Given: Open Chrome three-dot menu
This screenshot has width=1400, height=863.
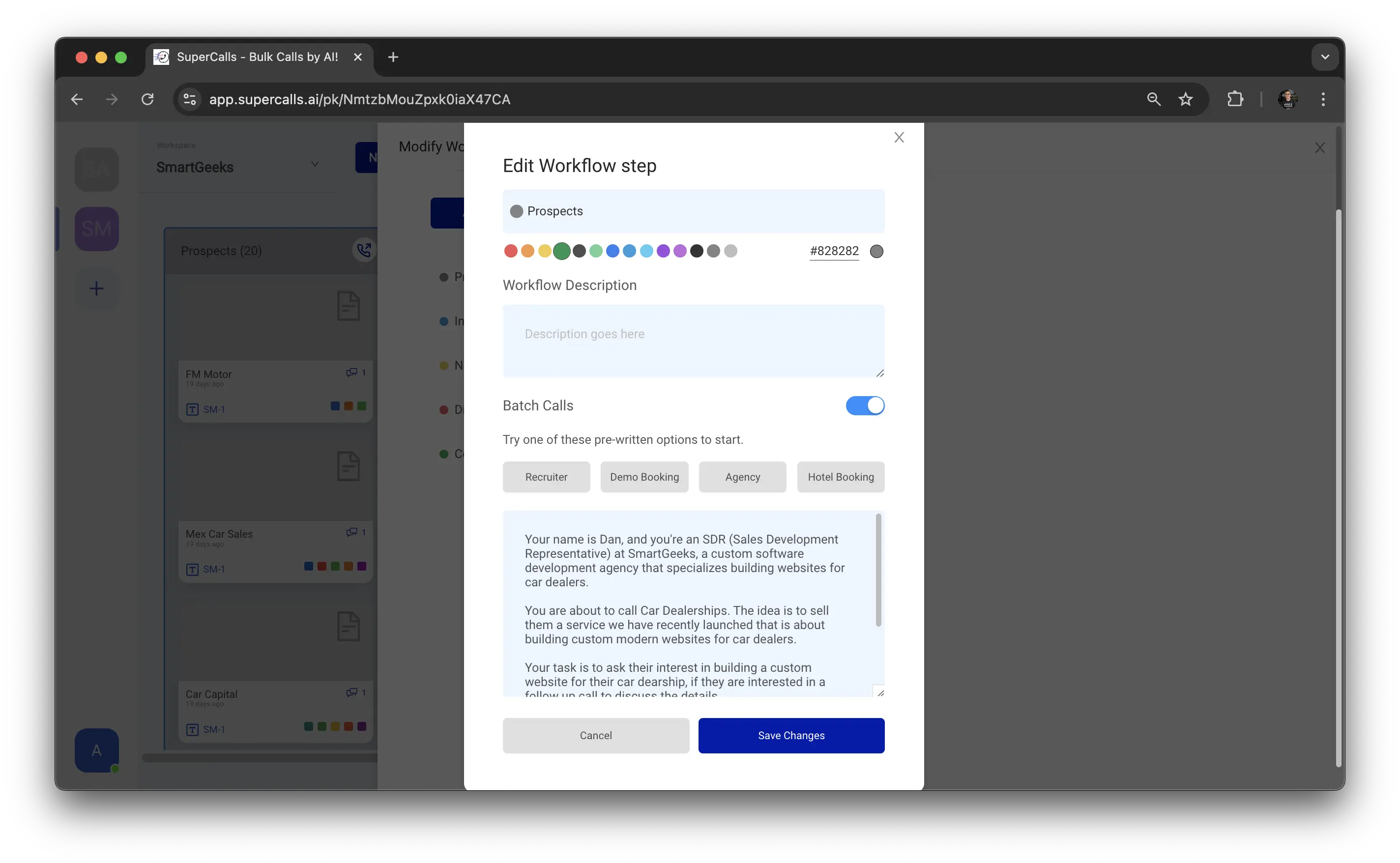Looking at the screenshot, I should pos(1322,99).
